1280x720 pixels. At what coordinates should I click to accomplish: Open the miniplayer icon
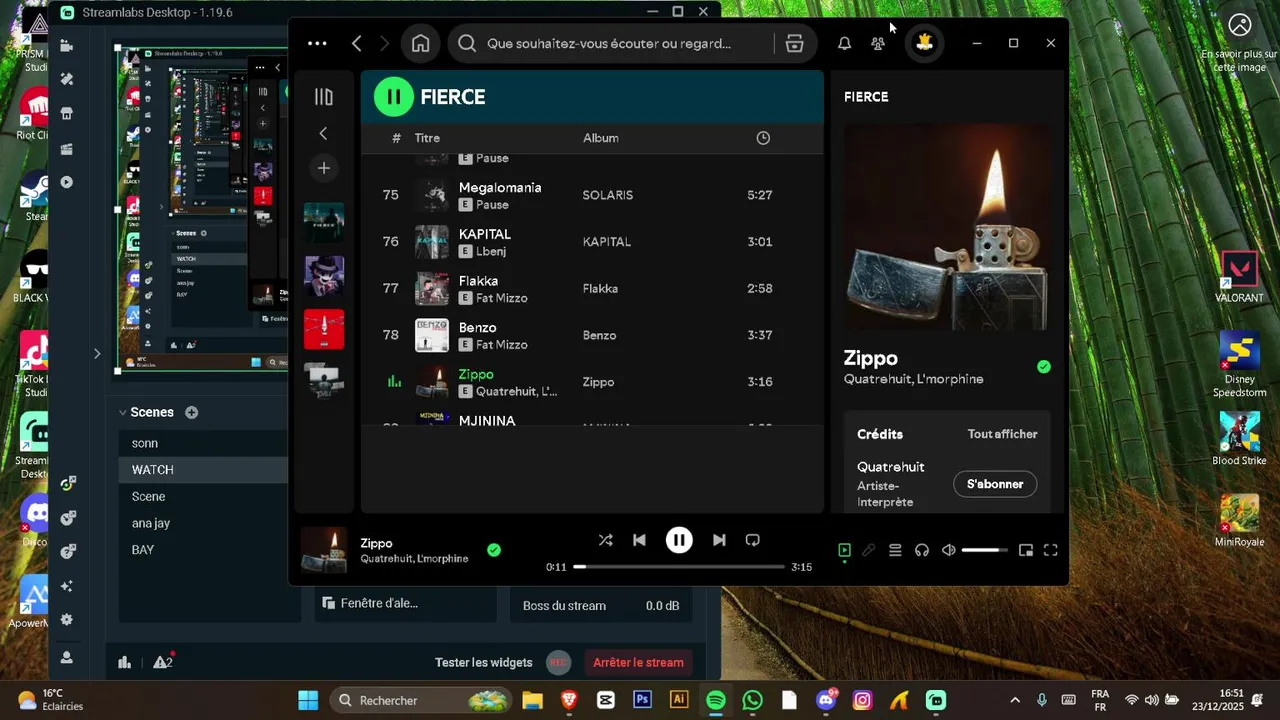click(1025, 550)
